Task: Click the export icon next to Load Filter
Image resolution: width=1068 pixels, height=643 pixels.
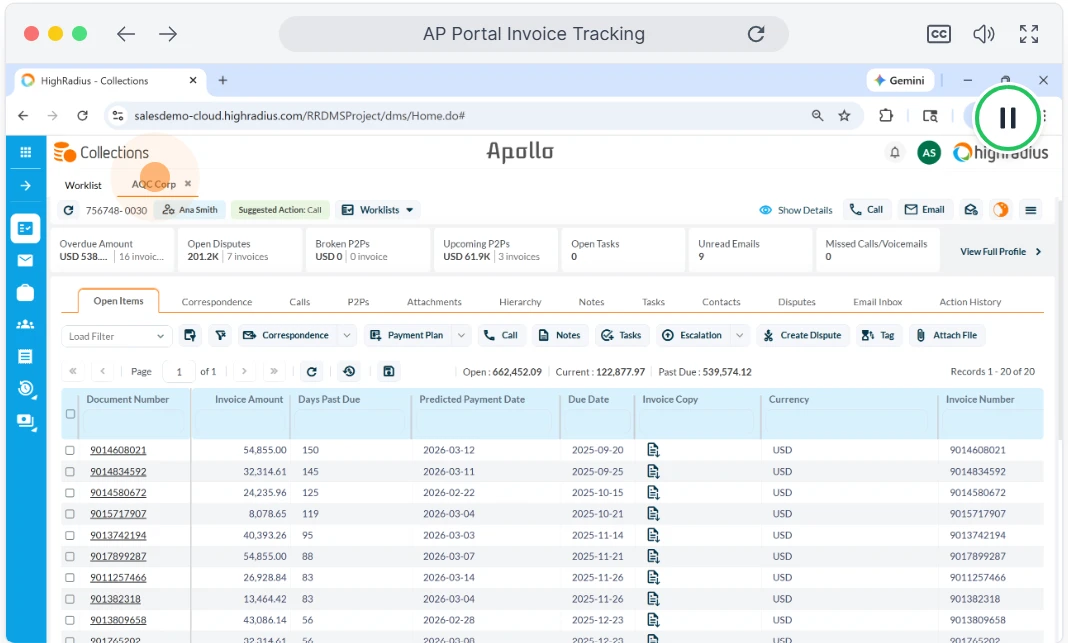Action: click(x=190, y=335)
